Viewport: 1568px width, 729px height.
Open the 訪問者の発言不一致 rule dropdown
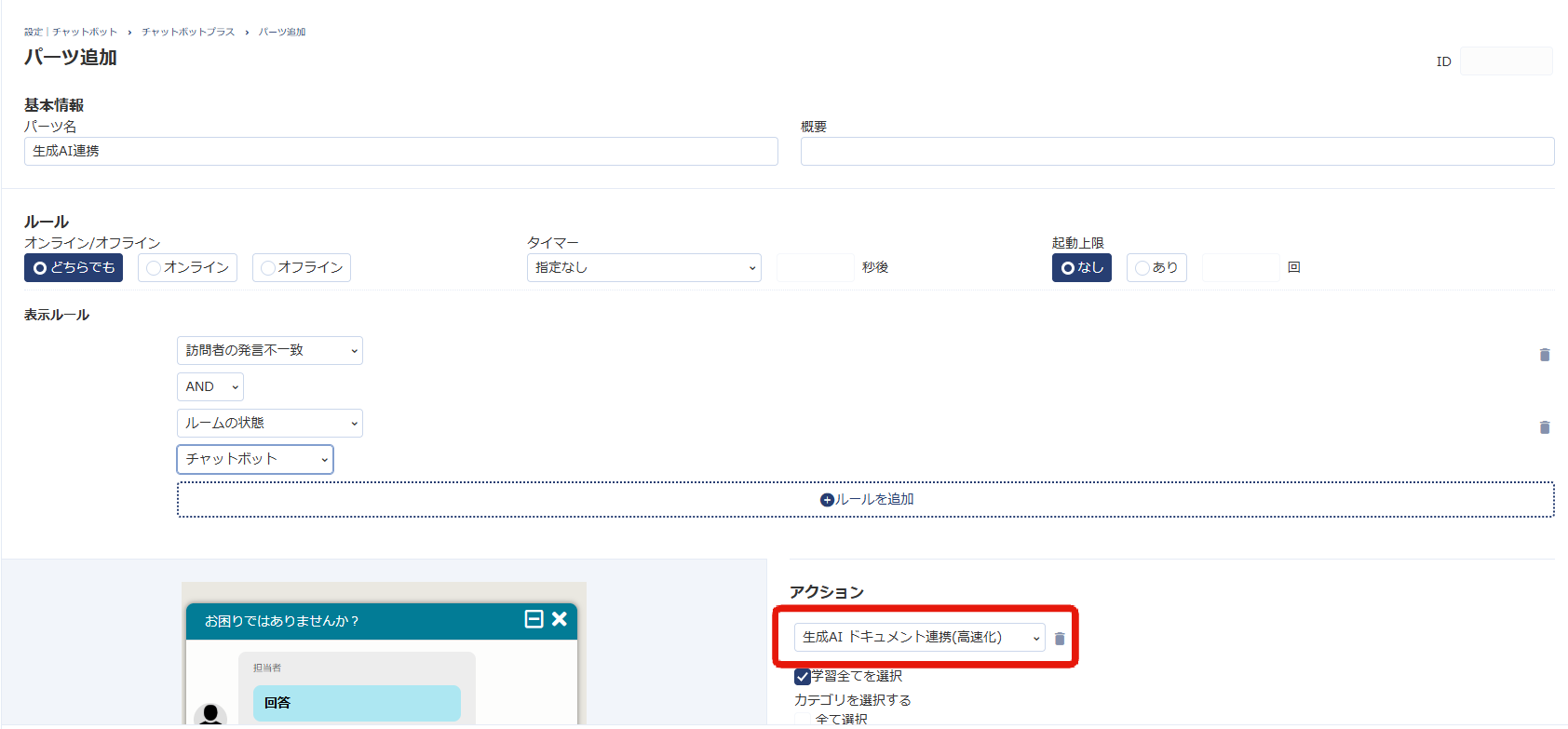(x=269, y=351)
